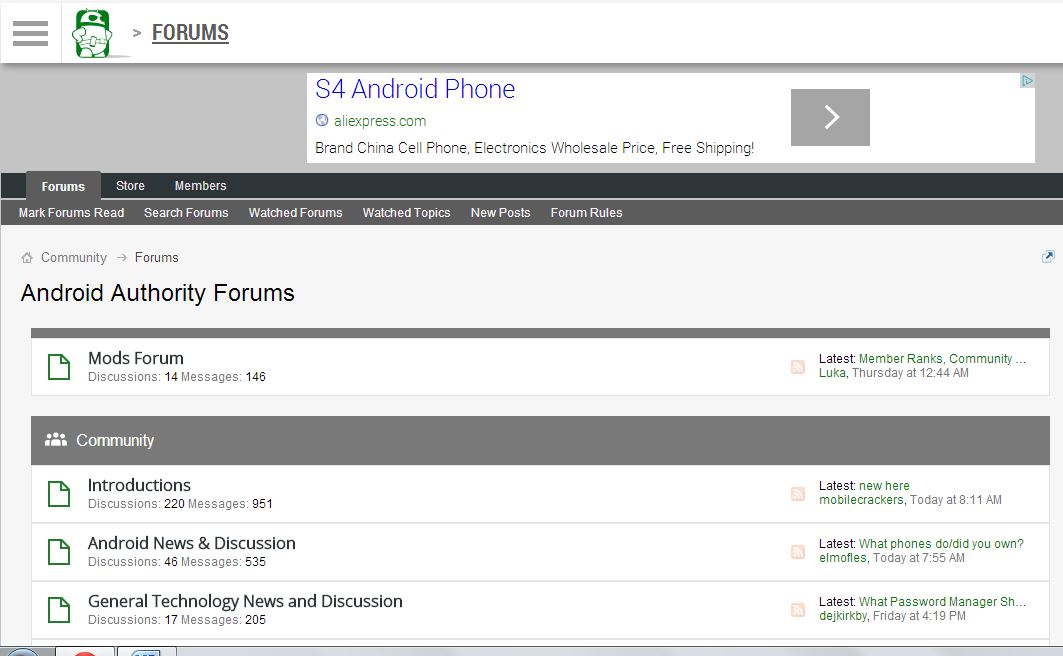
Task: Switch to the Store tab
Action: pyautogui.click(x=130, y=186)
